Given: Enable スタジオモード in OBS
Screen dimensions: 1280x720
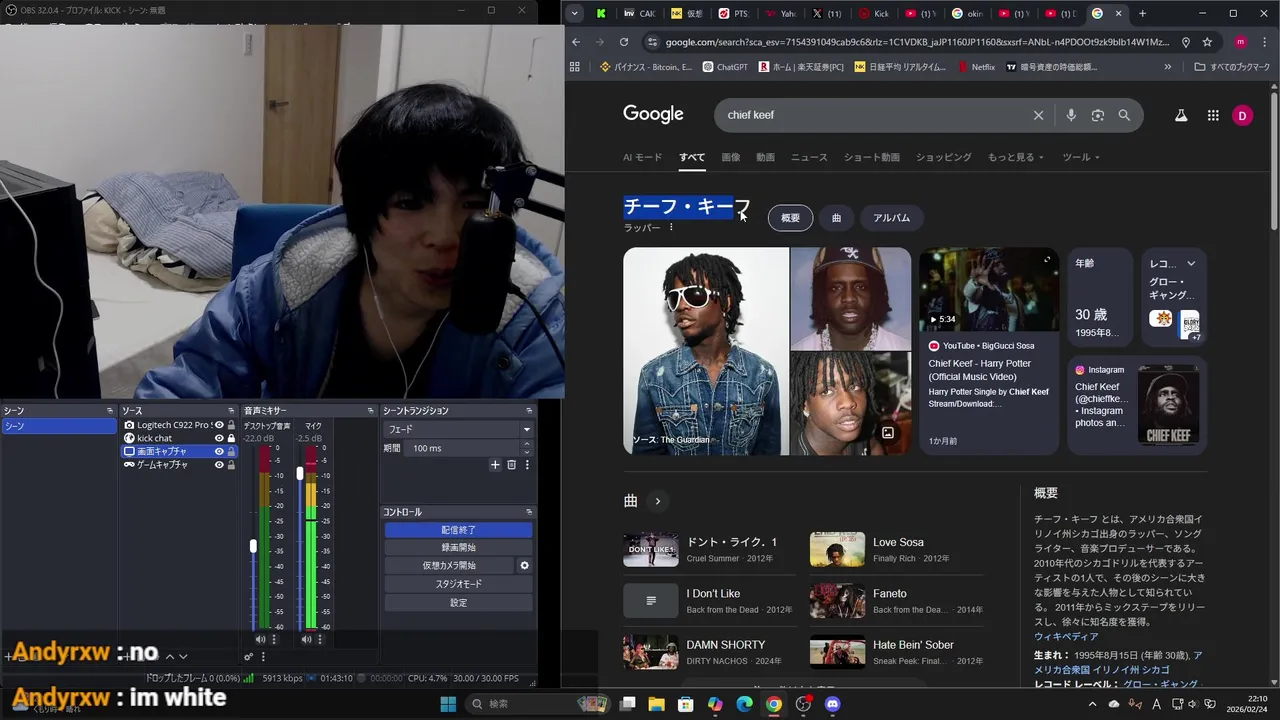Looking at the screenshot, I should (x=459, y=584).
